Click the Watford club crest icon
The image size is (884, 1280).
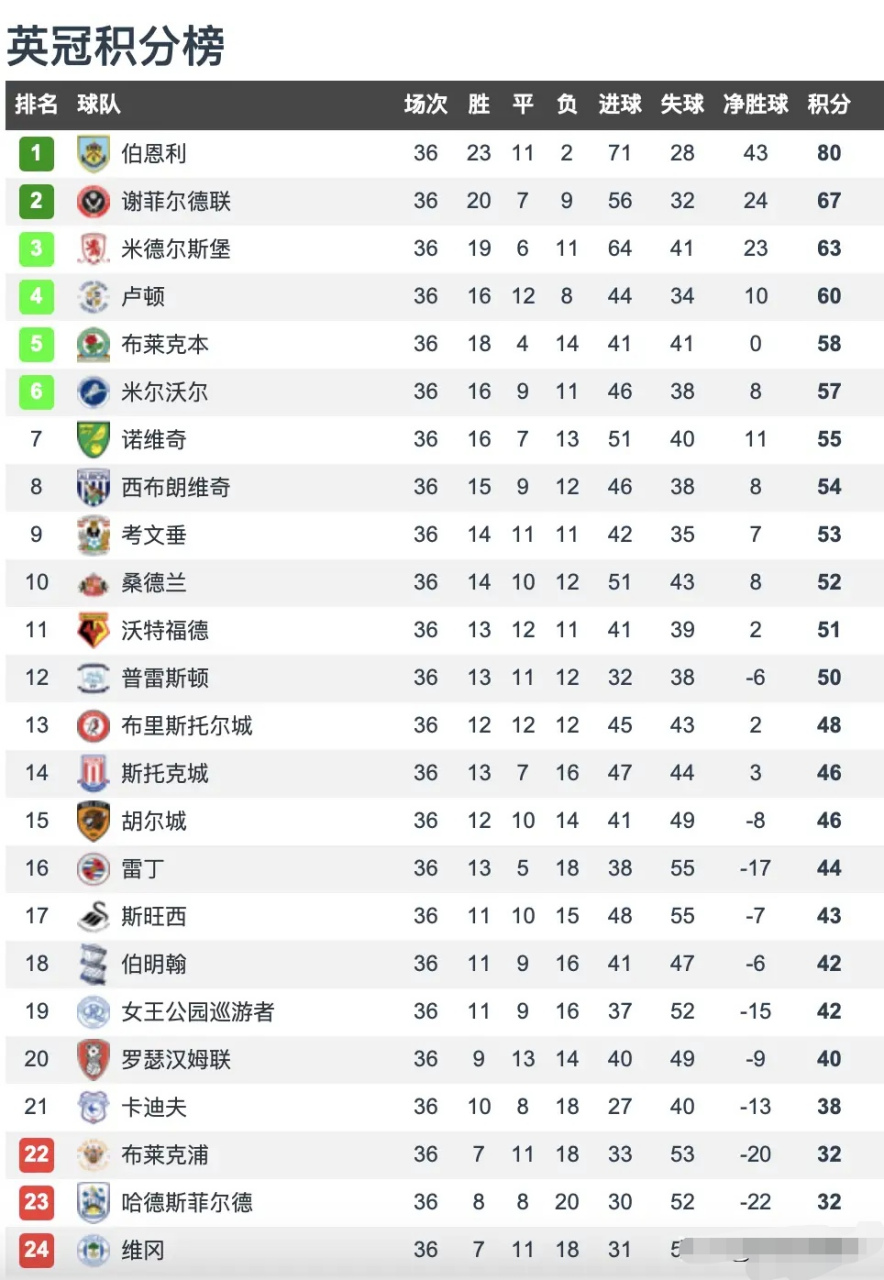(93, 631)
